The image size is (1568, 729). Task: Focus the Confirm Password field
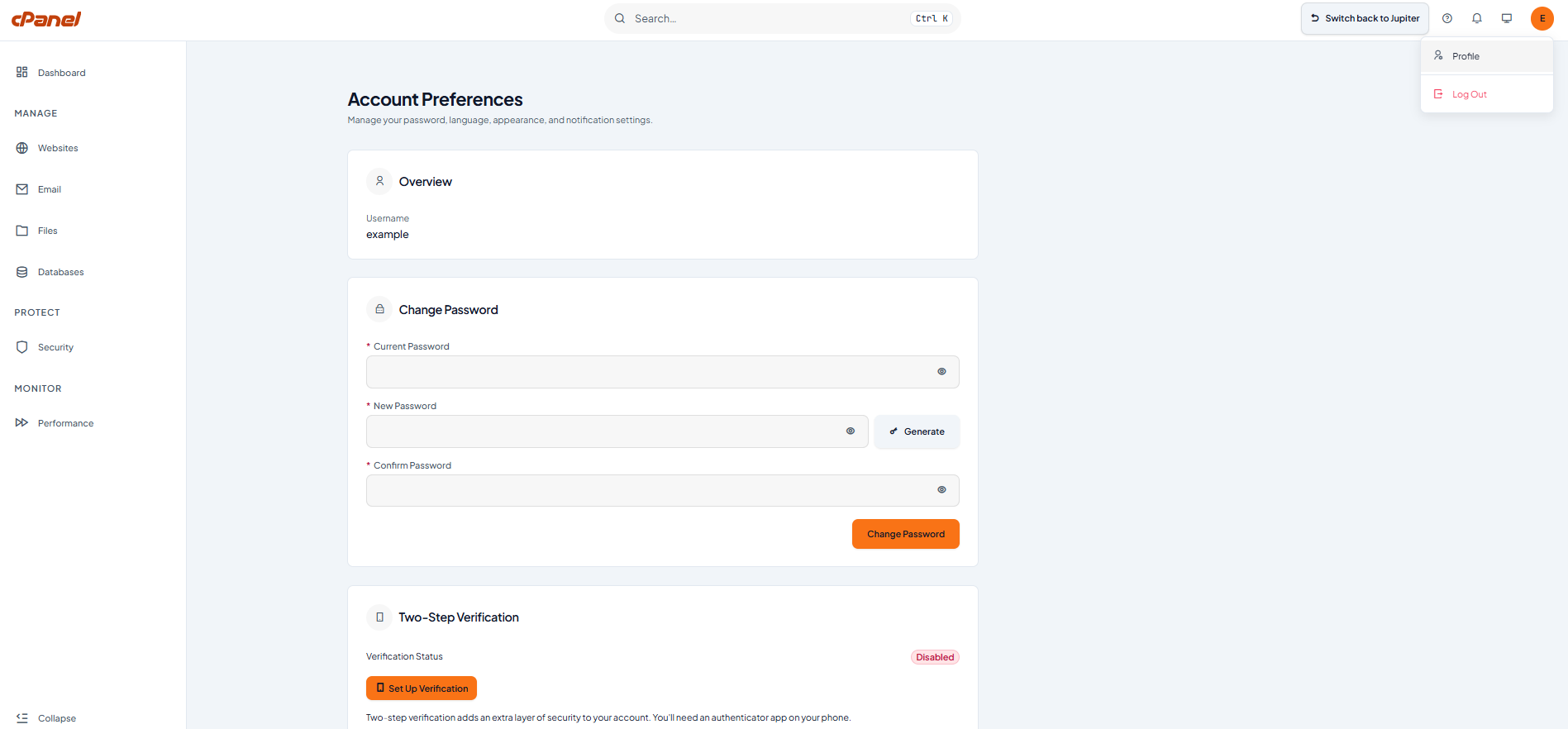pos(663,490)
